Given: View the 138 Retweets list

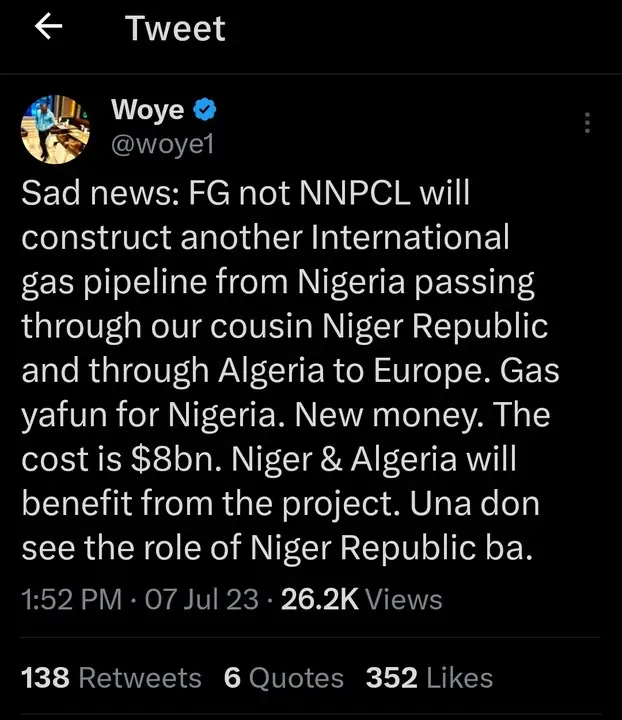Looking at the screenshot, I should click(x=111, y=677).
